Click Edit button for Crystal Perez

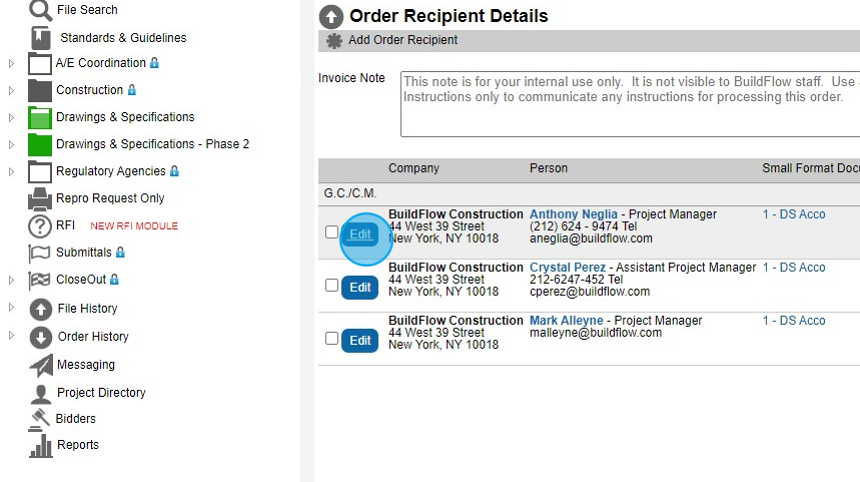click(x=360, y=287)
